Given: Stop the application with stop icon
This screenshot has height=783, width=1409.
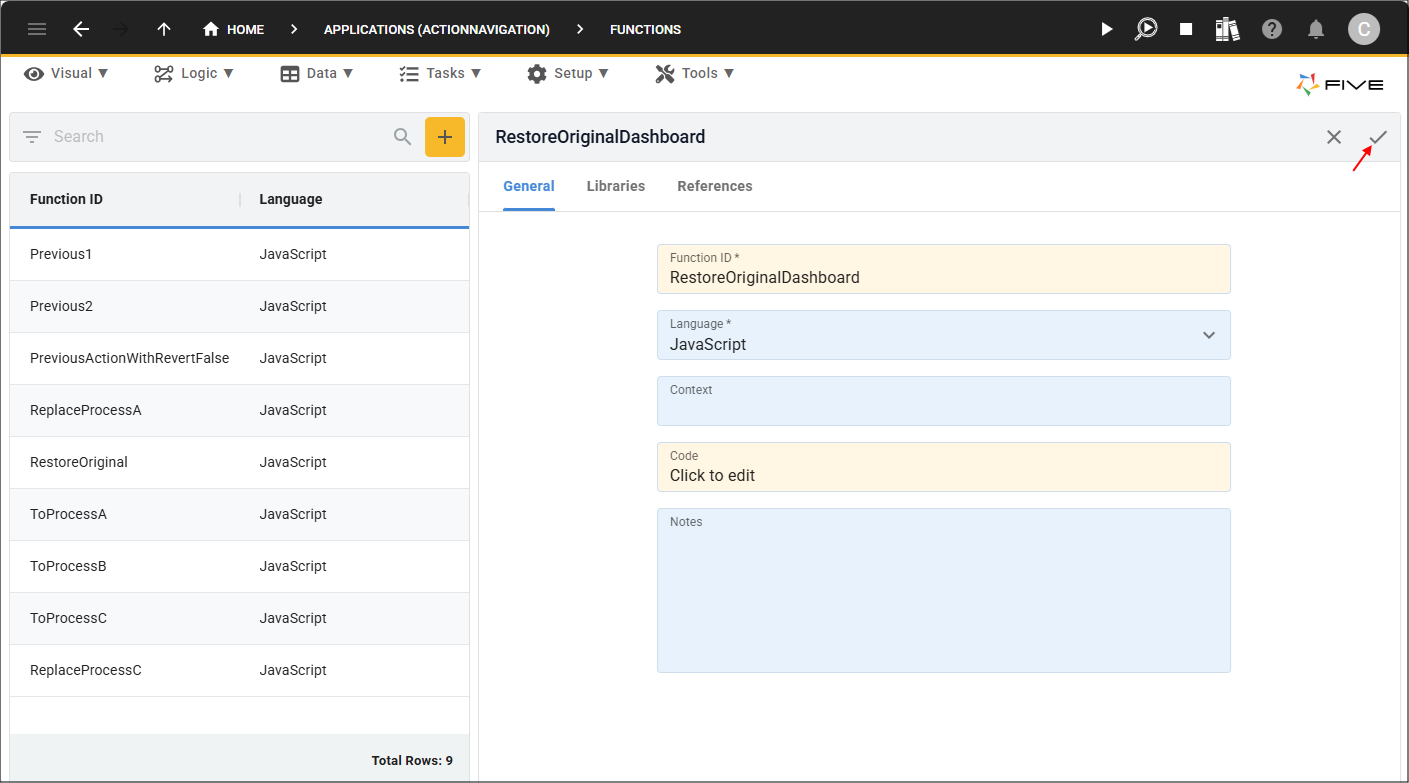Looking at the screenshot, I should click(x=1186, y=29).
